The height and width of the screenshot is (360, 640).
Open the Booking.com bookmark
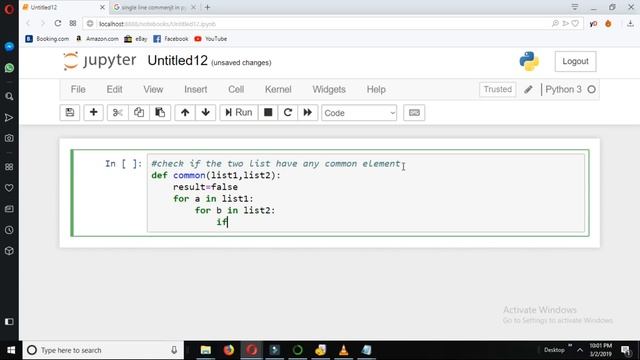click(47, 39)
